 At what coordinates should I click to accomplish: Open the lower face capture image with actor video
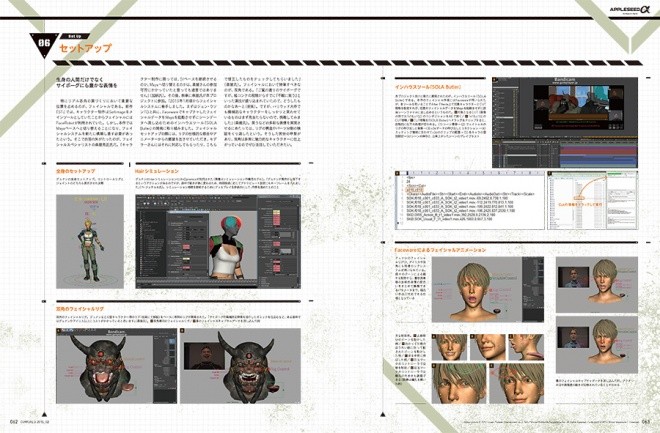(x=597, y=345)
